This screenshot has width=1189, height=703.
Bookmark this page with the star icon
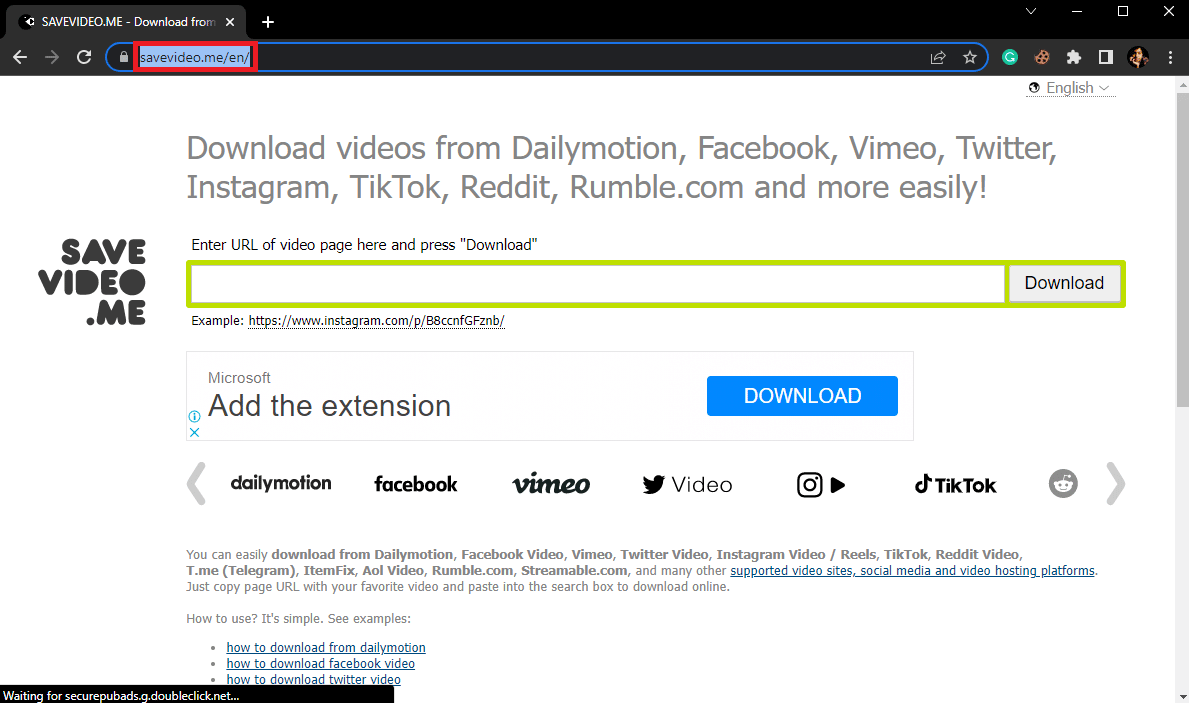970,57
